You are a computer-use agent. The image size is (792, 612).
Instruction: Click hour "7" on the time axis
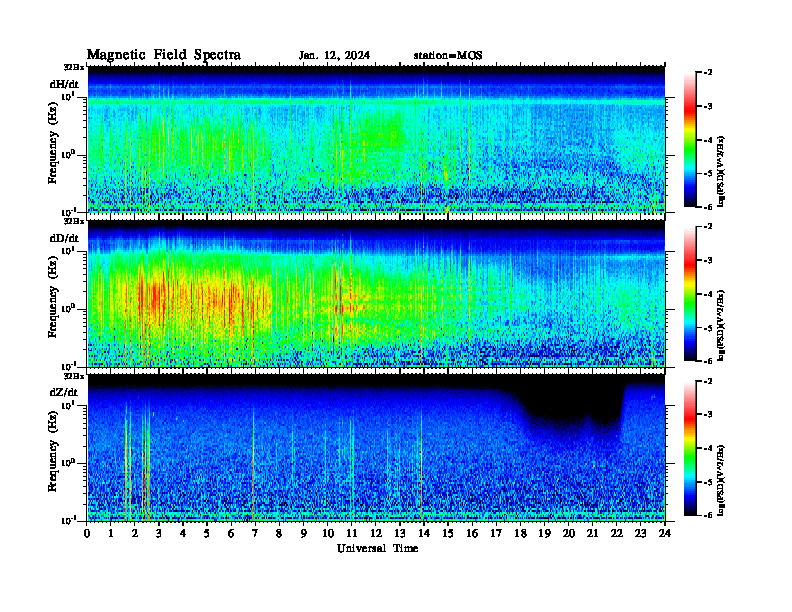click(255, 533)
